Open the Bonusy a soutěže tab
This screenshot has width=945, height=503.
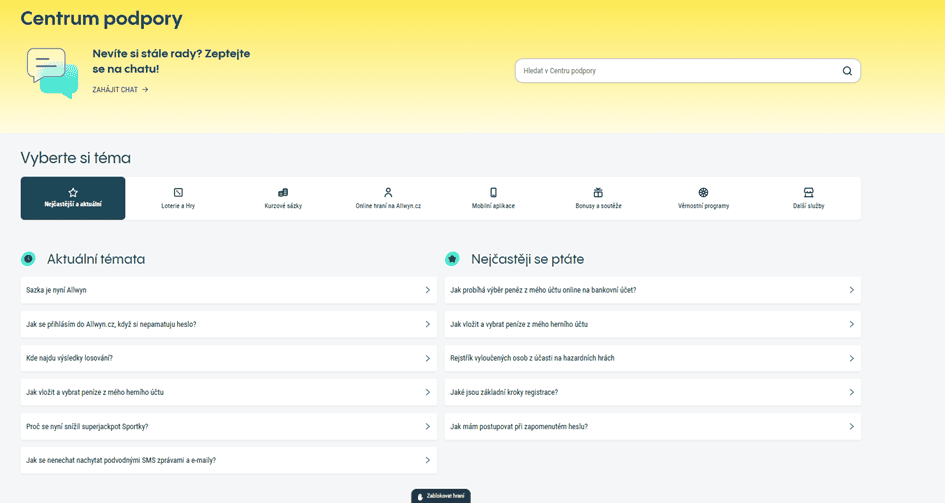coord(598,198)
